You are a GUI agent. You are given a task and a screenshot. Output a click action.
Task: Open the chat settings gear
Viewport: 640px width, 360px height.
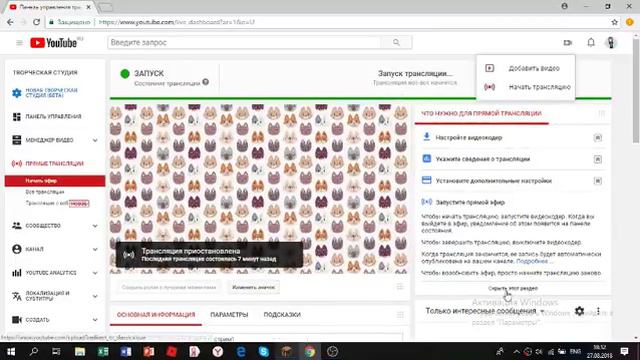pyautogui.click(x=579, y=311)
